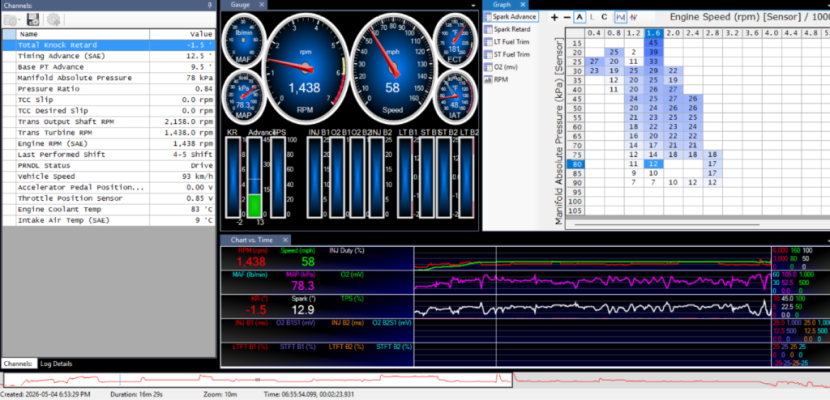Switch to the Graph tab
The height and width of the screenshot is (400, 830).
502,5
